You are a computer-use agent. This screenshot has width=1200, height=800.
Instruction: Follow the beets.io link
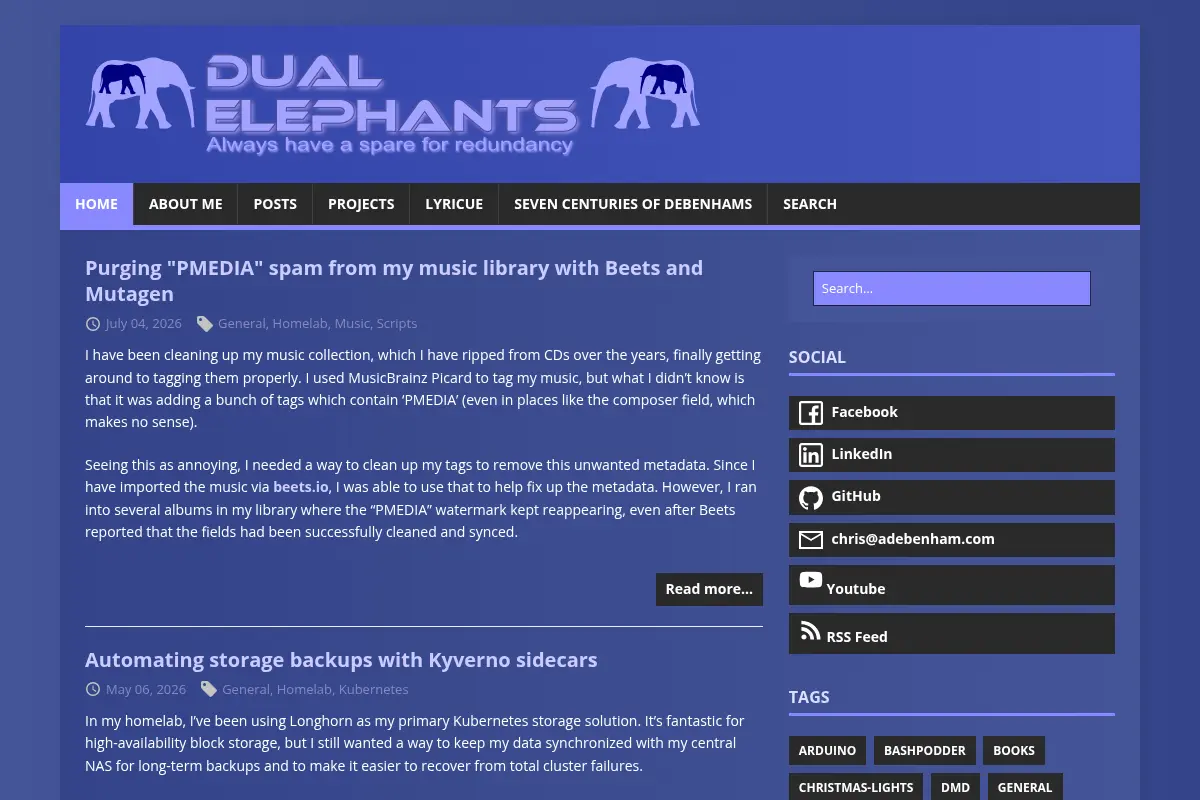pos(301,488)
